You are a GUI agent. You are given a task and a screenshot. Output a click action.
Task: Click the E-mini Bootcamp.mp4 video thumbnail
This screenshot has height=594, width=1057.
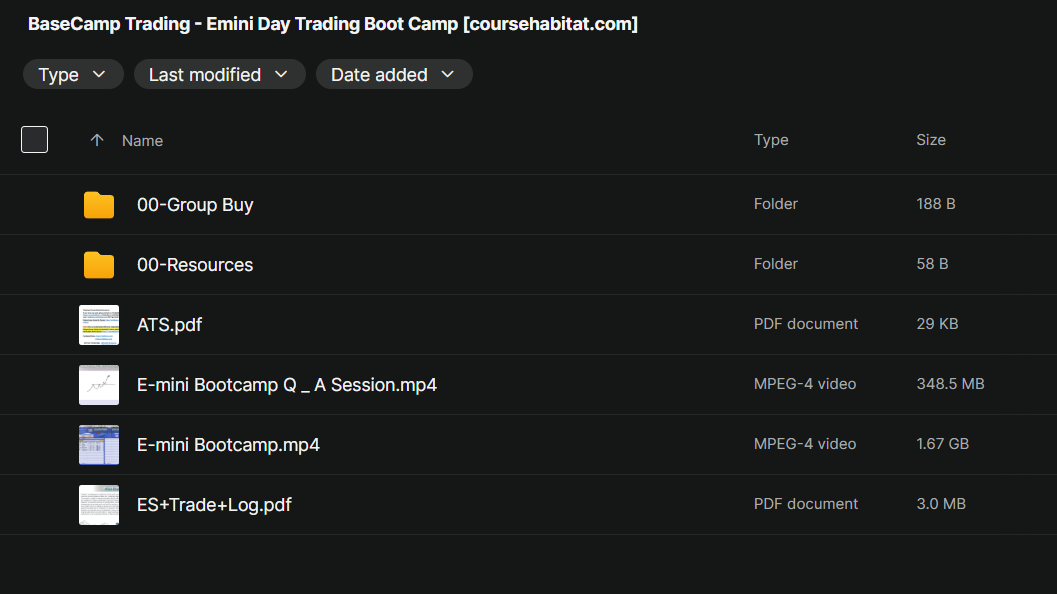98,445
